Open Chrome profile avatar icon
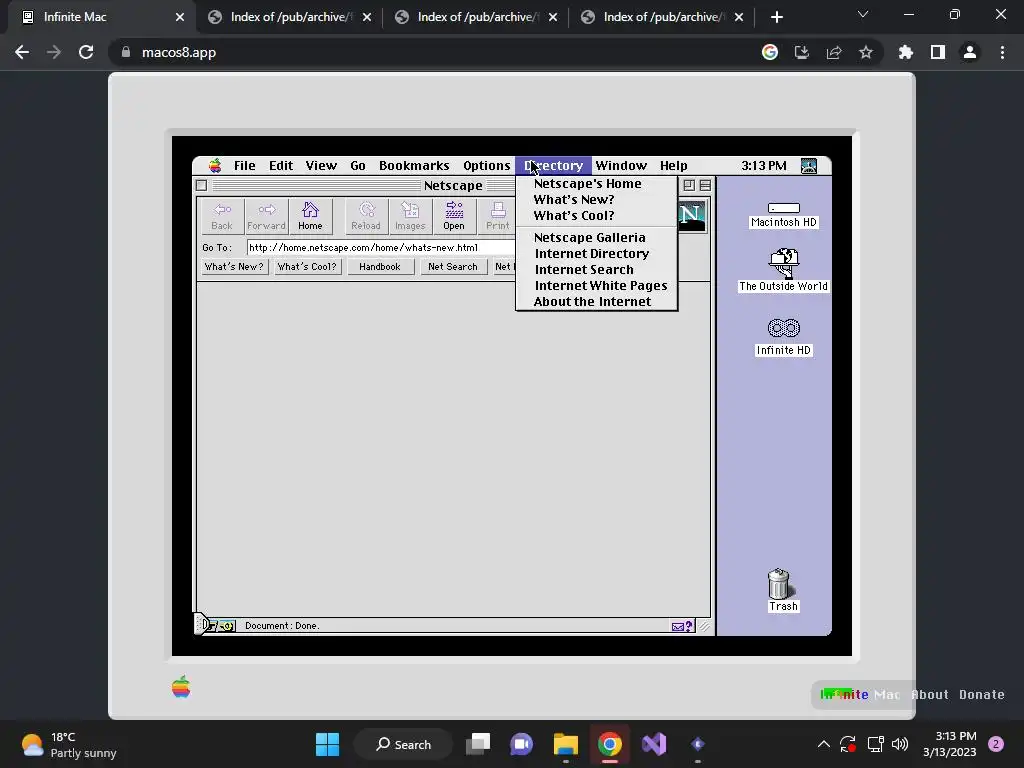Viewport: 1024px width, 768px height. [x=970, y=52]
